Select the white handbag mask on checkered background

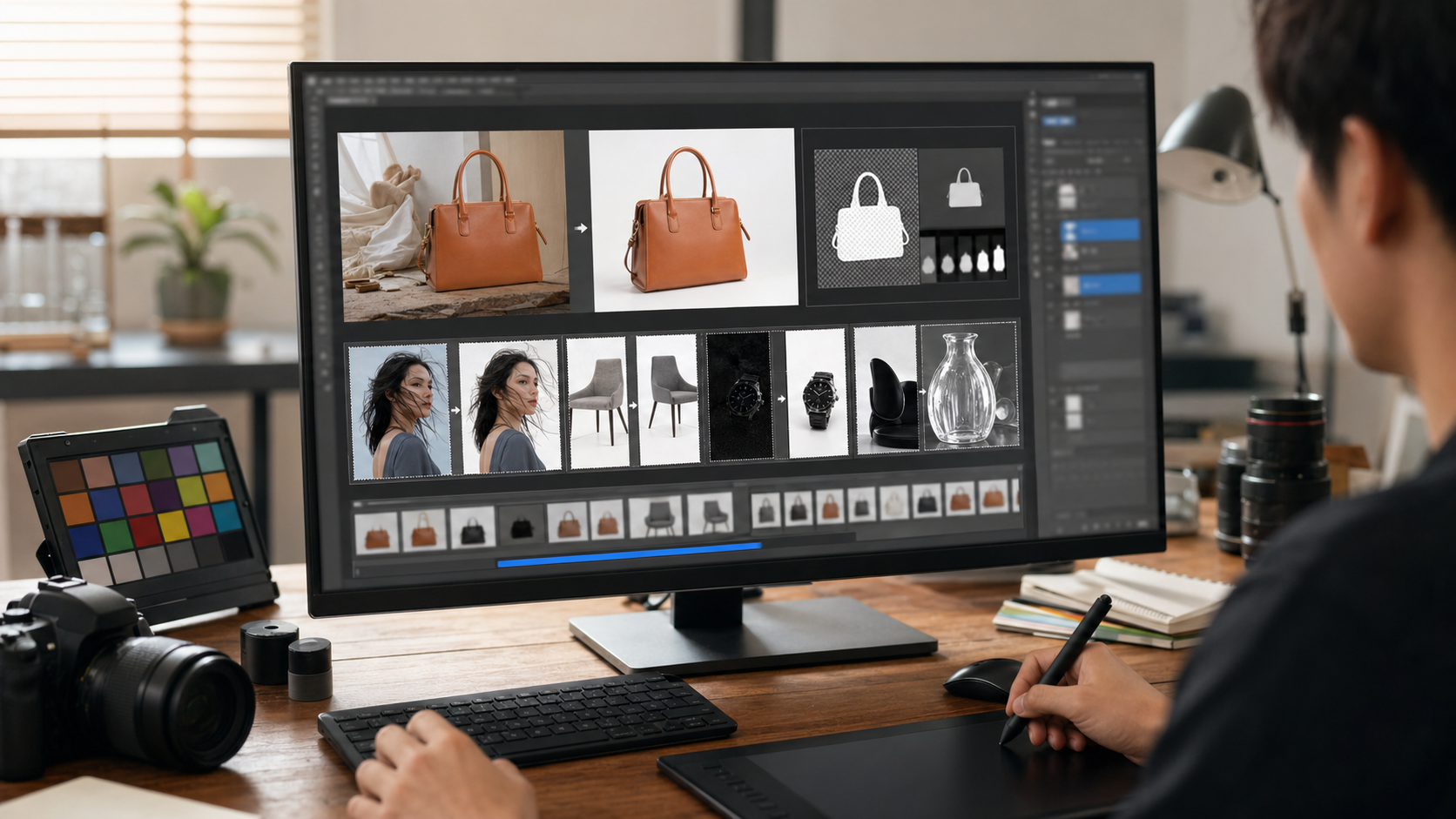click(867, 218)
